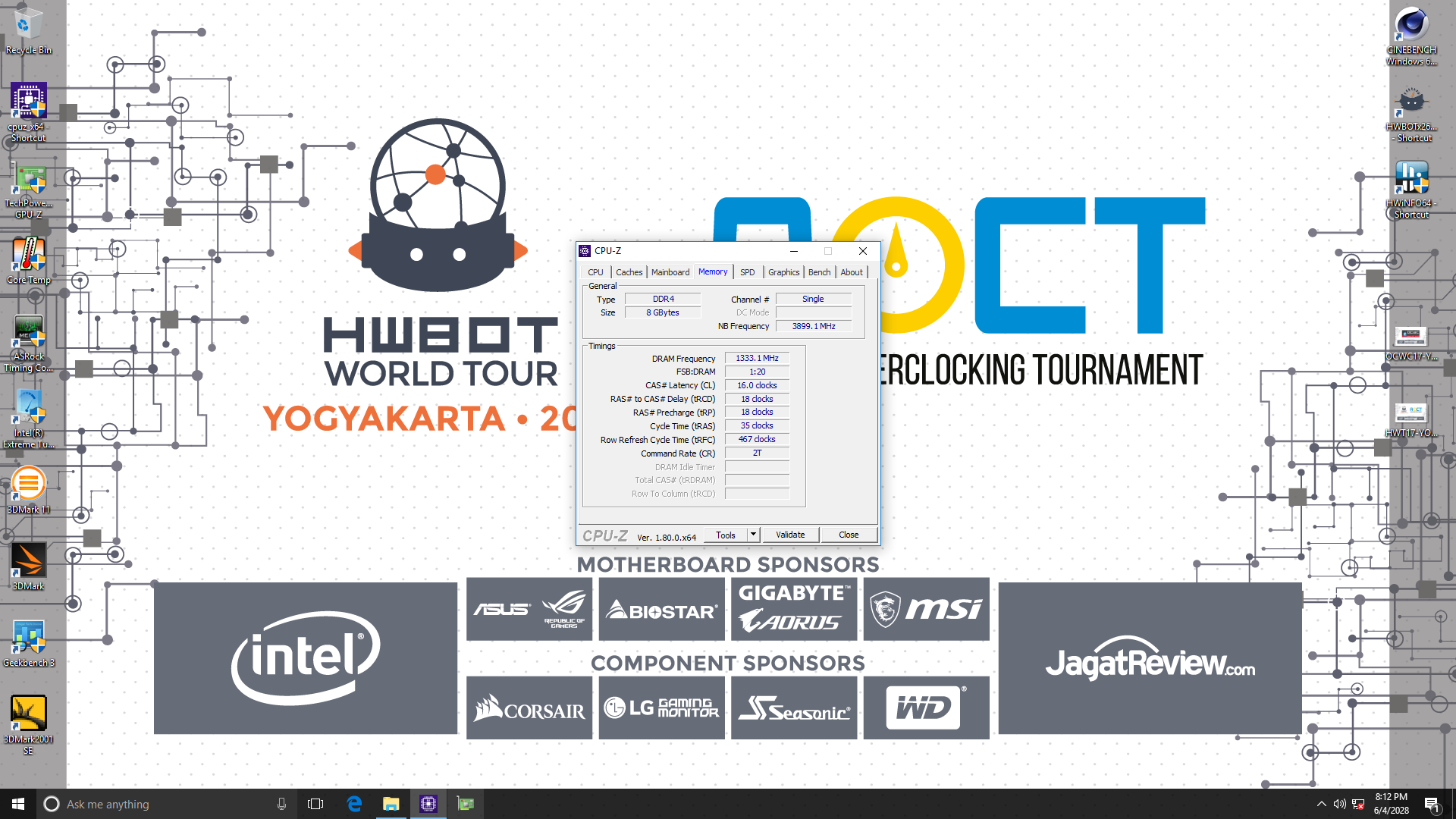The image size is (1456, 819).
Task: Open the Core Temp desktop icon
Action: pyautogui.click(x=28, y=261)
